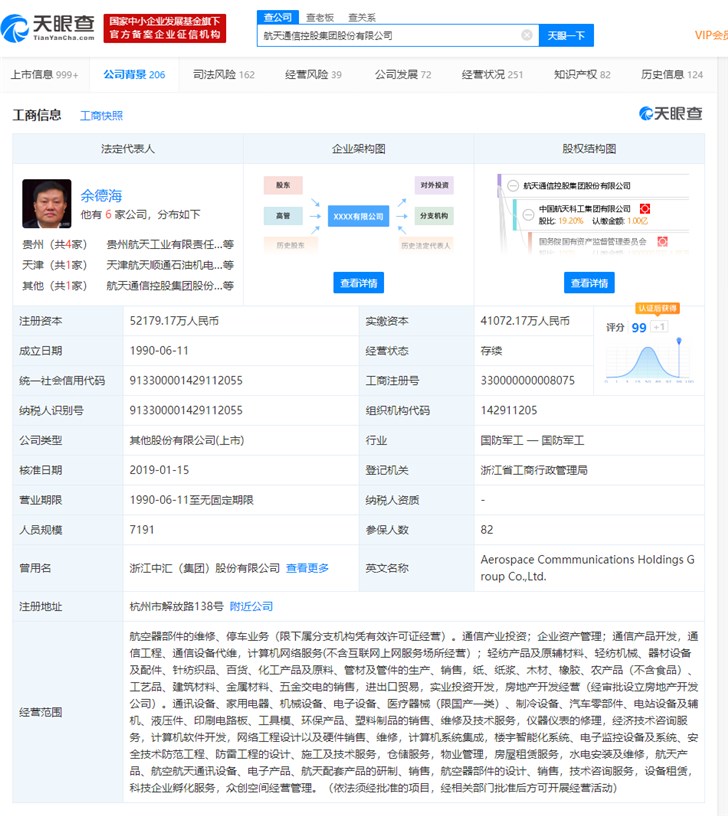The width and height of the screenshot is (728, 816).
Task: Open 附近公司 link beside the registered address
Action: pos(251,606)
